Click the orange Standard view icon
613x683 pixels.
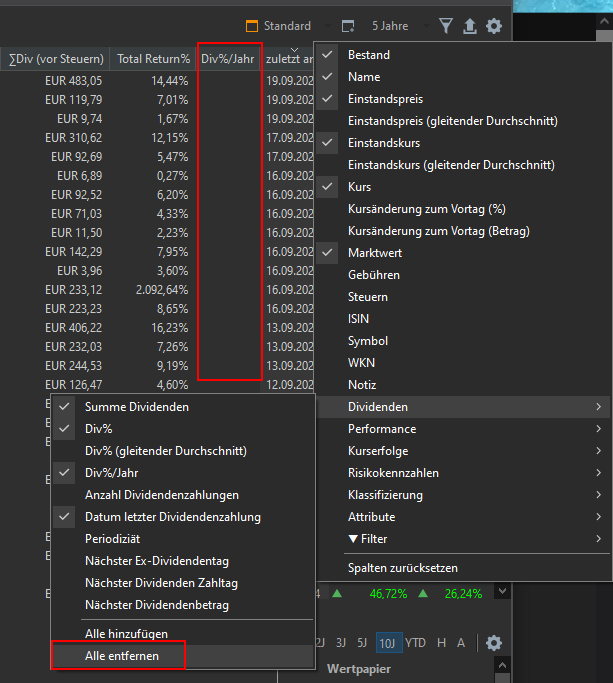coord(252,26)
